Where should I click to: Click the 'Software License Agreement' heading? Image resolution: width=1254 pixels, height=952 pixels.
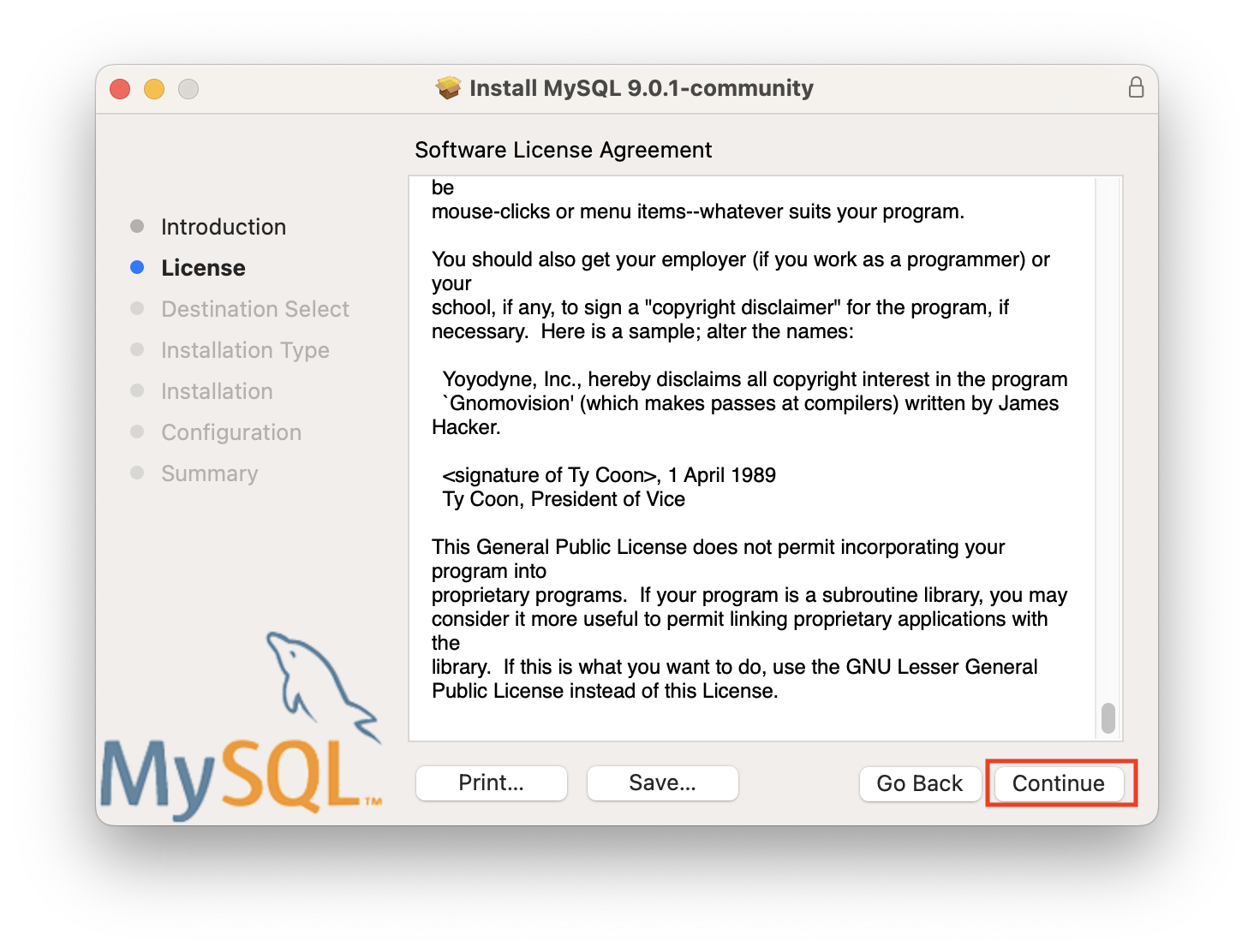coord(564,150)
